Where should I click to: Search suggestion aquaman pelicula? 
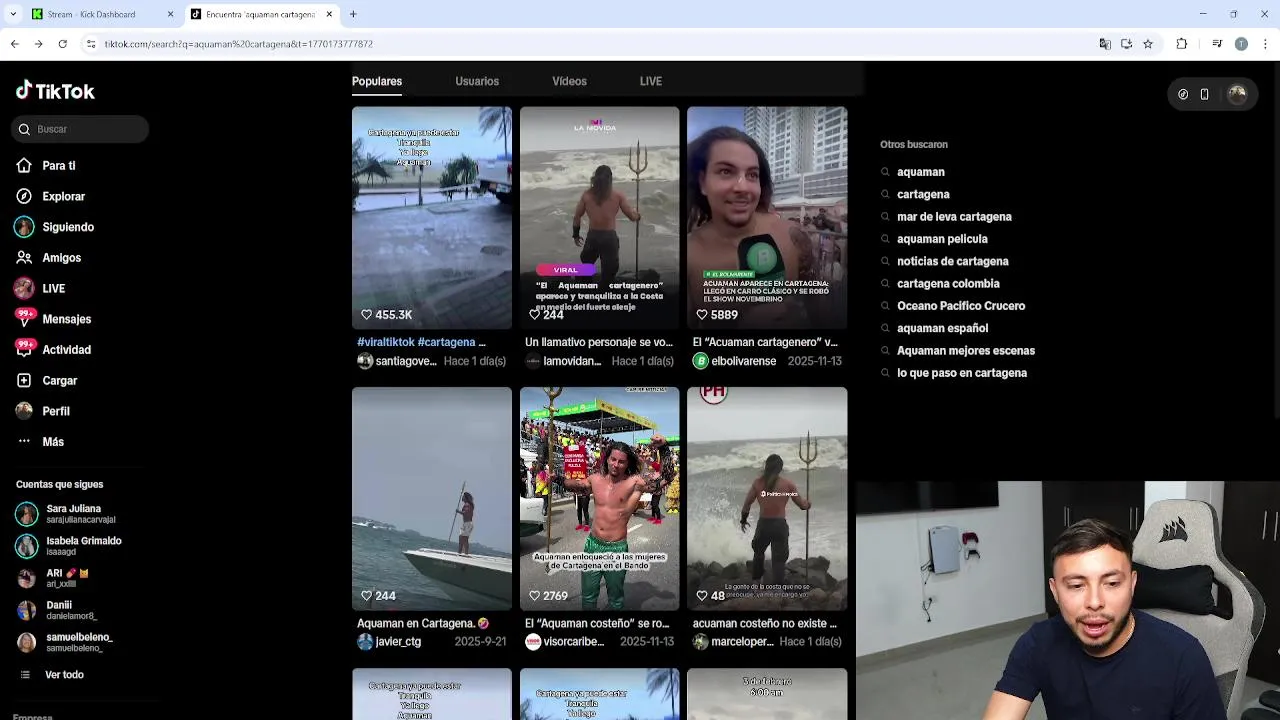942,239
